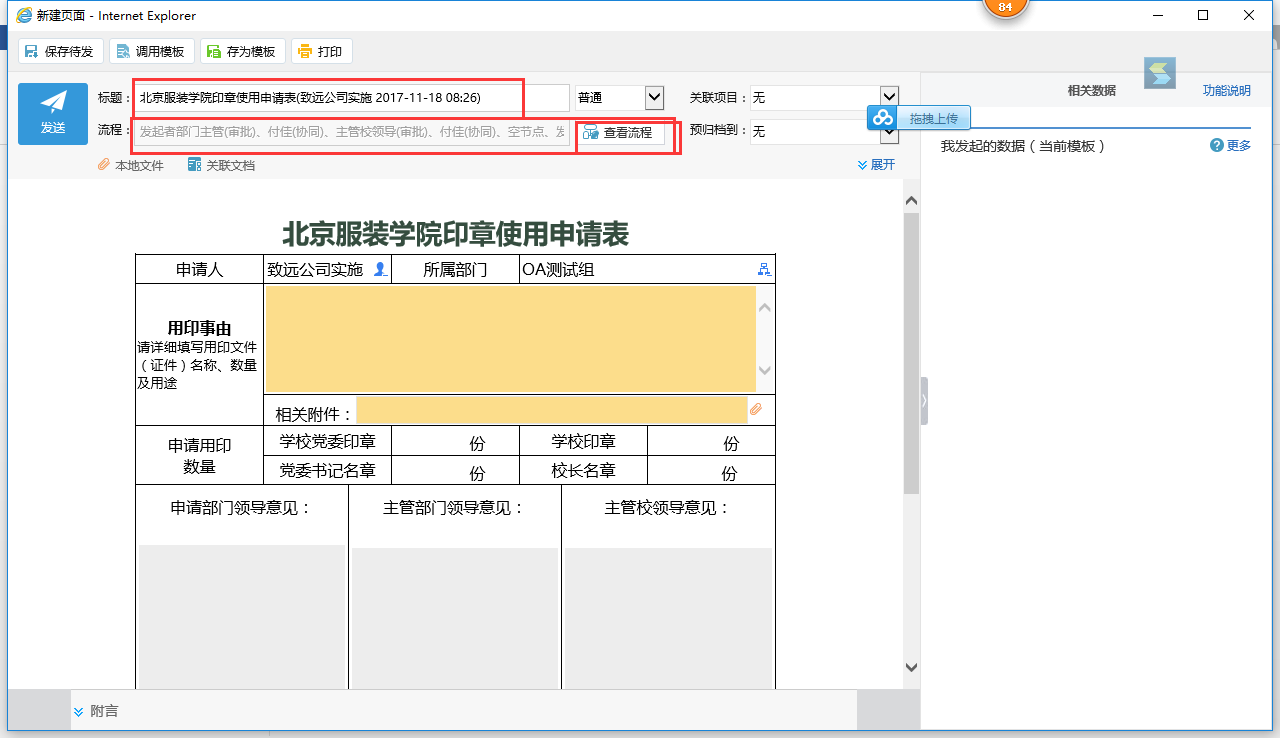The width and height of the screenshot is (1280, 738).
Task: Click into the 标题 title input field
Action: tap(351, 98)
